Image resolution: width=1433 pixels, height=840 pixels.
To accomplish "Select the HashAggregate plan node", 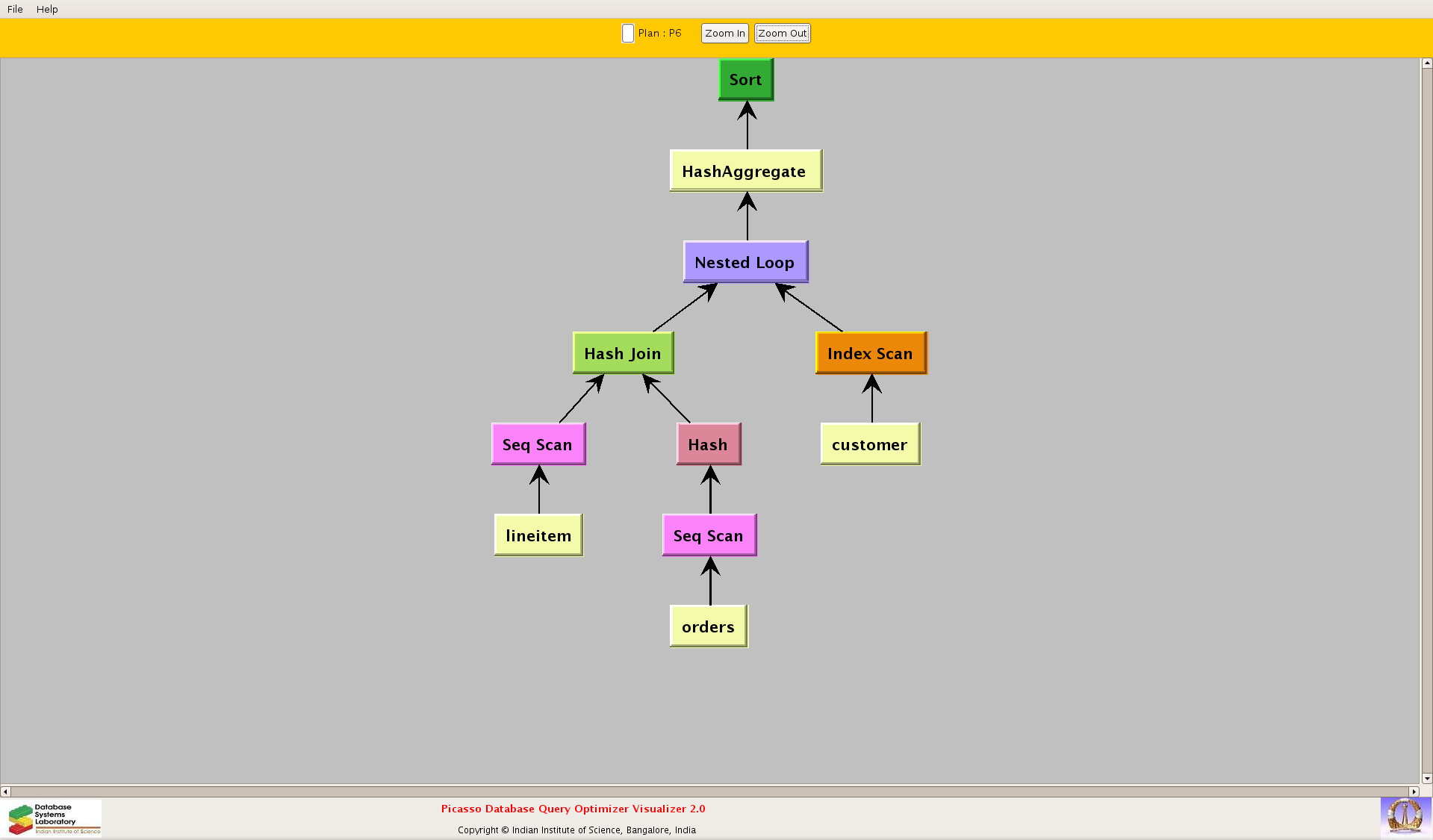I will pos(745,171).
